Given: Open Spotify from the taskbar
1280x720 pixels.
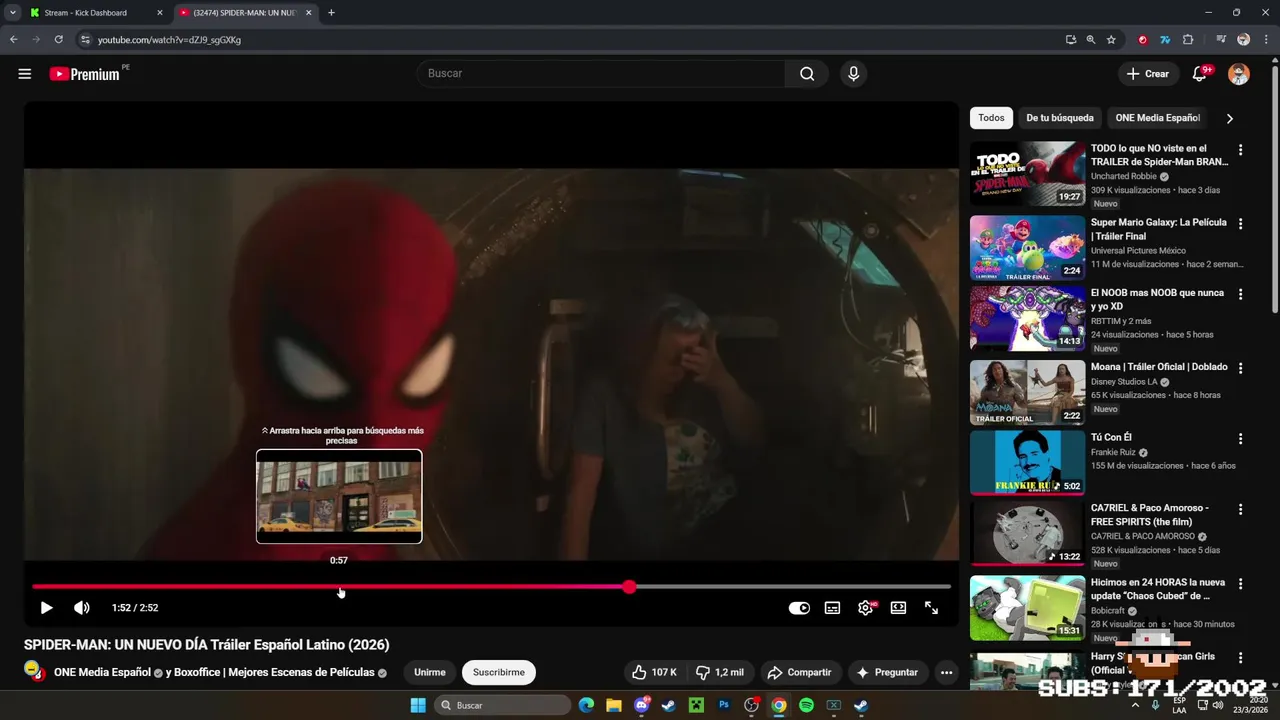Looking at the screenshot, I should click(806, 705).
